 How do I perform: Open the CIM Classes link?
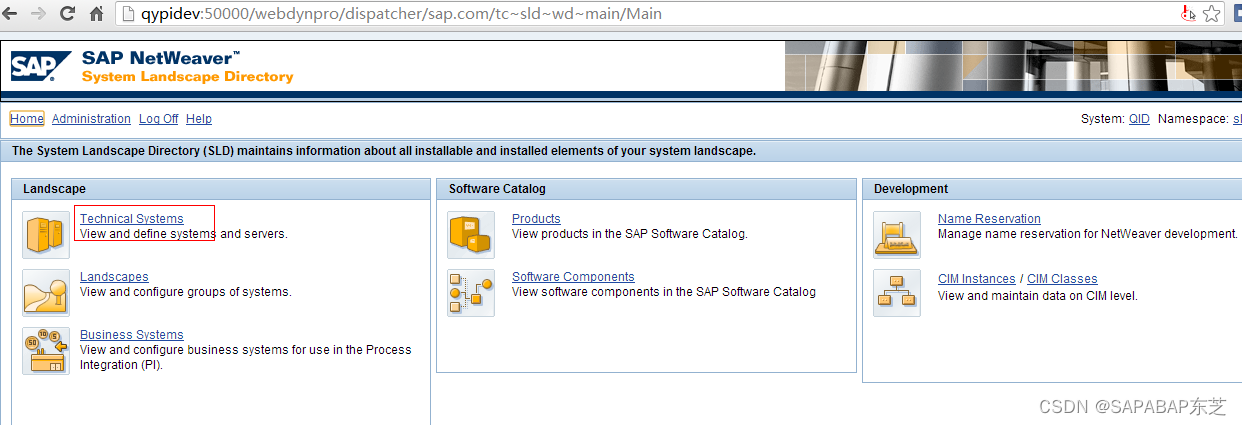pos(1062,279)
